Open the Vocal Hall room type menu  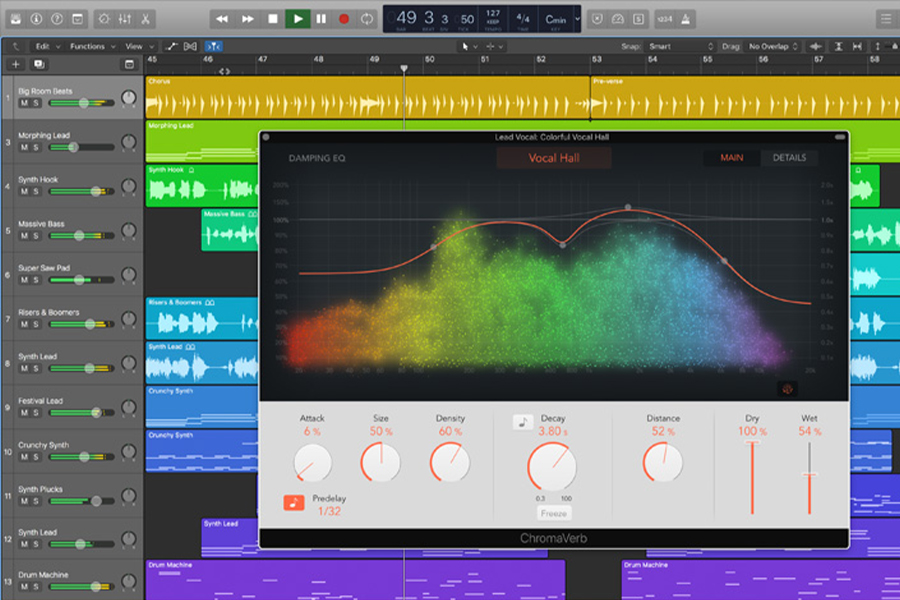pos(554,158)
